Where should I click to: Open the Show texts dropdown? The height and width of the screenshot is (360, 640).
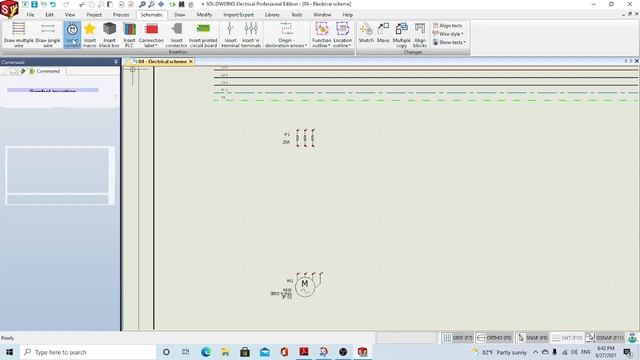click(x=449, y=42)
